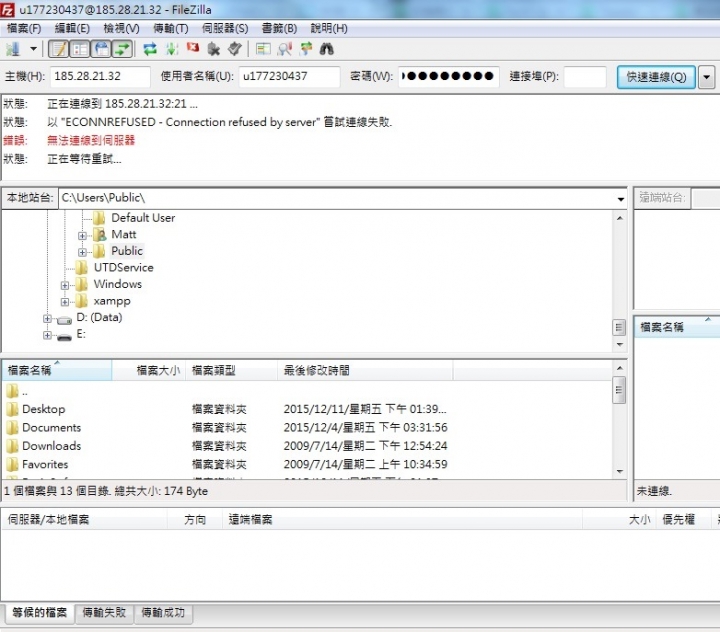Select the parent directory '..' entry
720x632 pixels.
(24, 391)
